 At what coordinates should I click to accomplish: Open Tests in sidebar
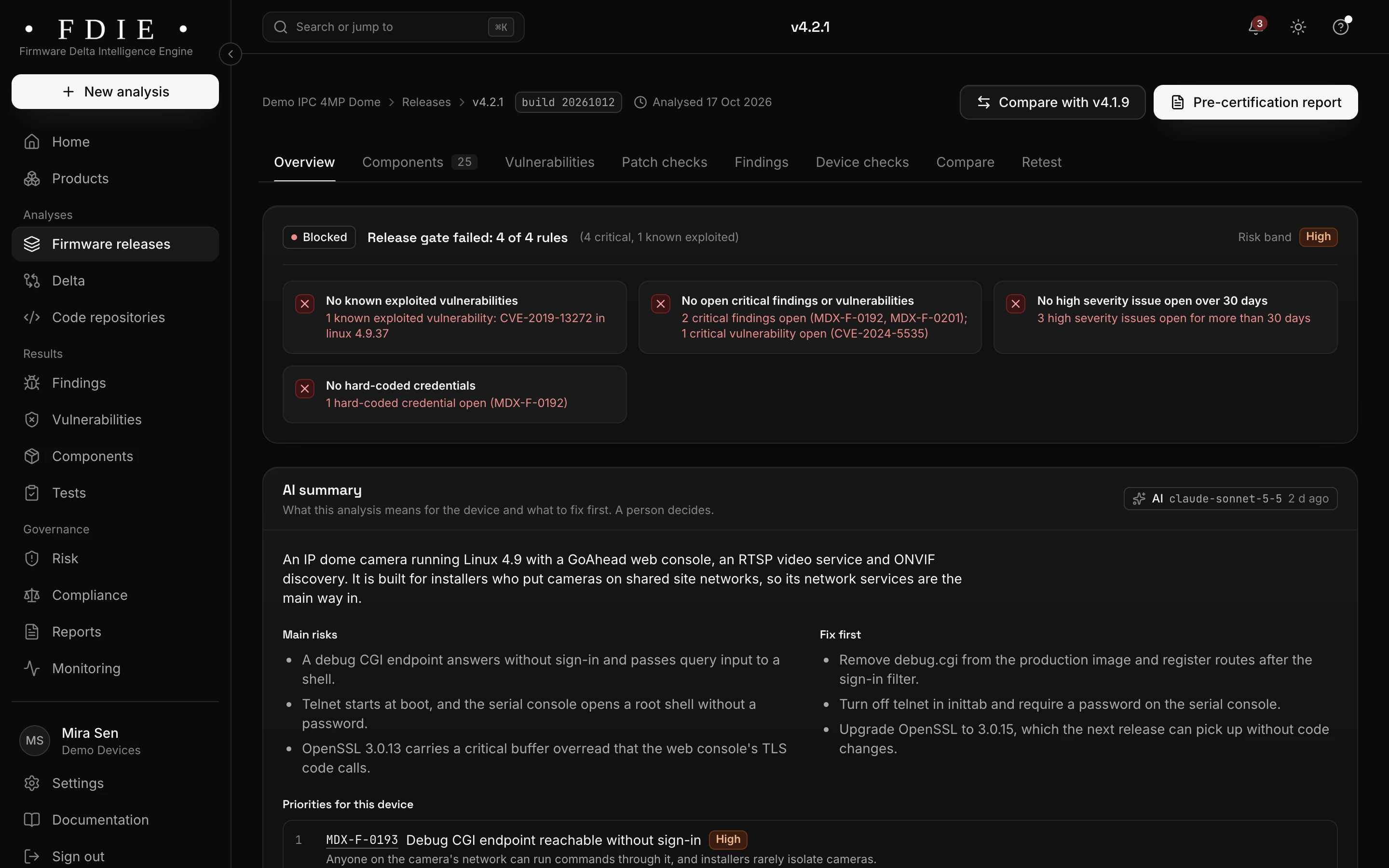coord(115,493)
